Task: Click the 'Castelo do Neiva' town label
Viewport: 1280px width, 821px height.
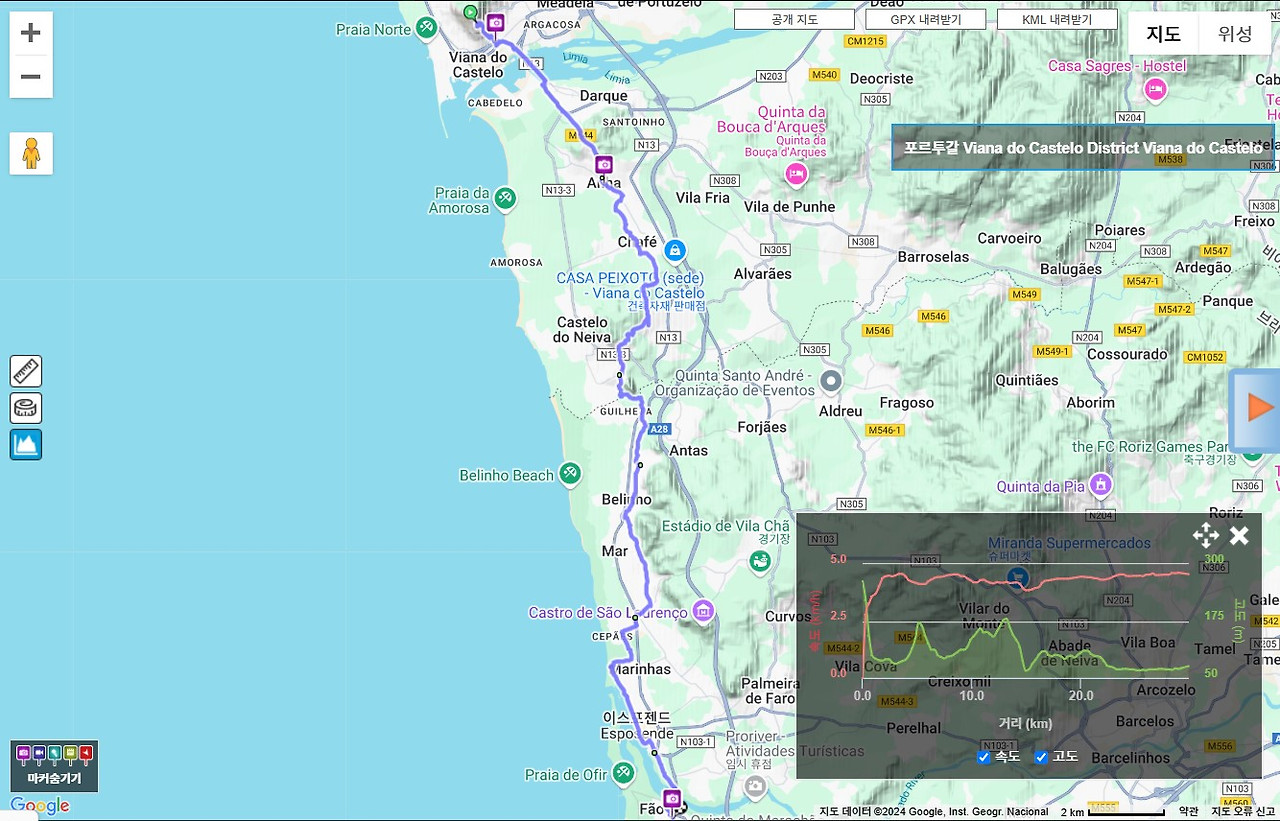Action: click(x=582, y=330)
